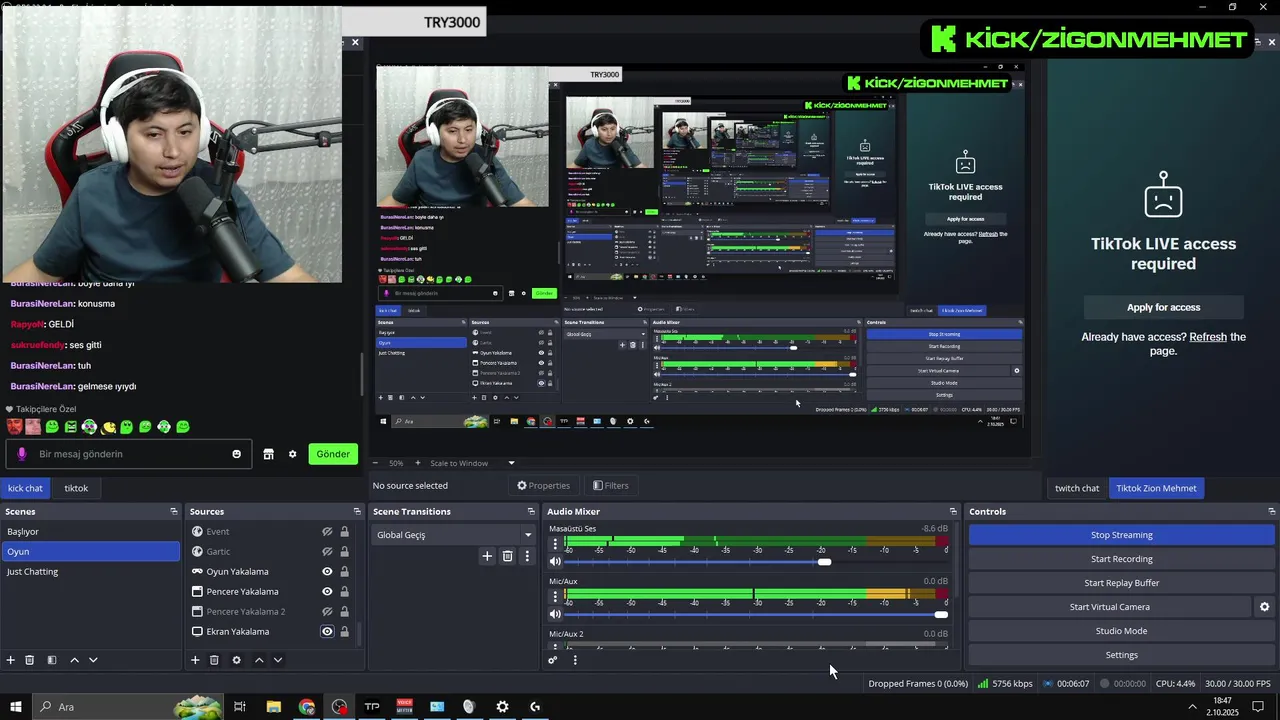
Task: Switch to twitch chat tab
Action: tap(1077, 488)
